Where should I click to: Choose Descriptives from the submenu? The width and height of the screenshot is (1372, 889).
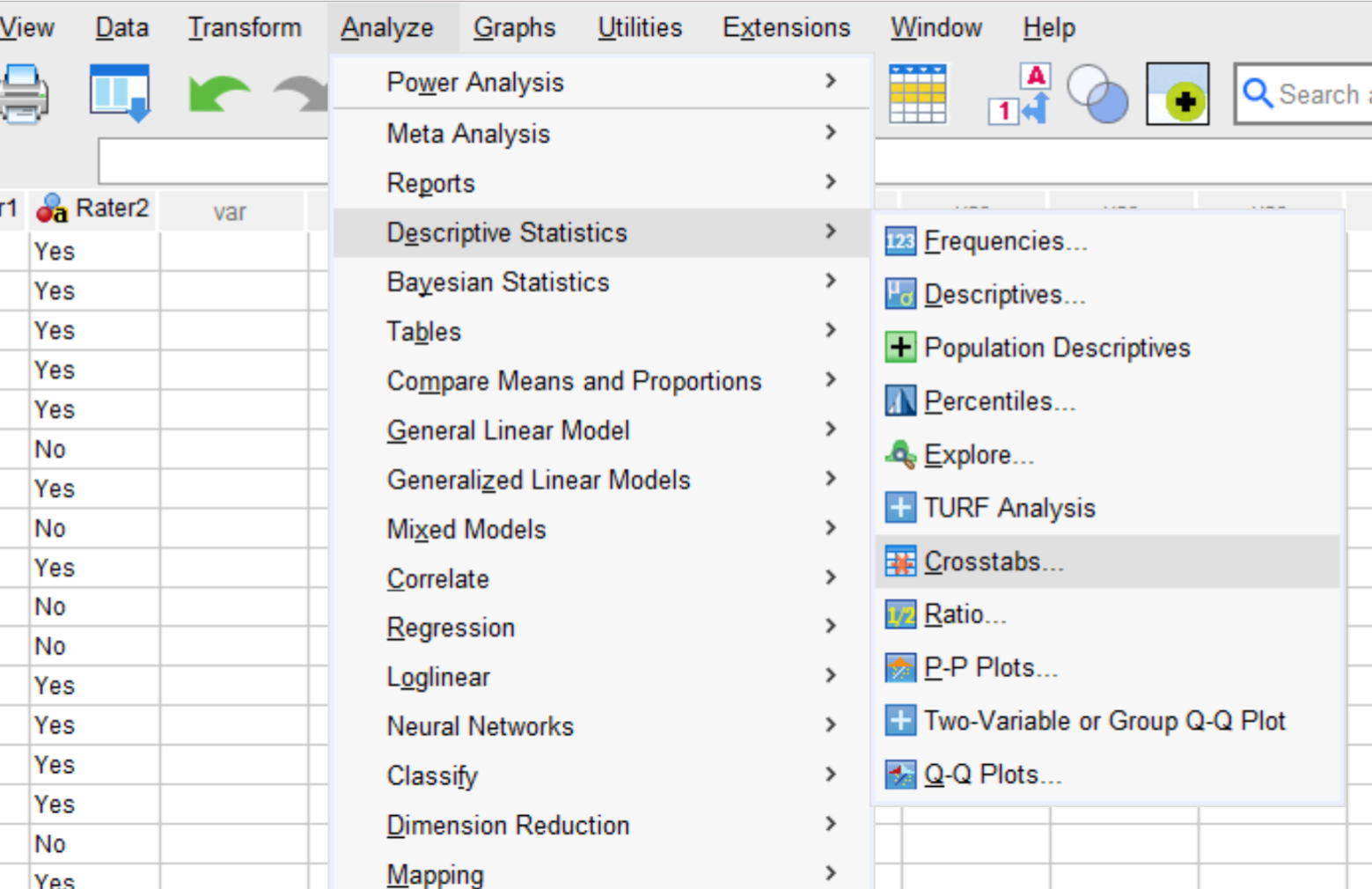coord(1004,295)
